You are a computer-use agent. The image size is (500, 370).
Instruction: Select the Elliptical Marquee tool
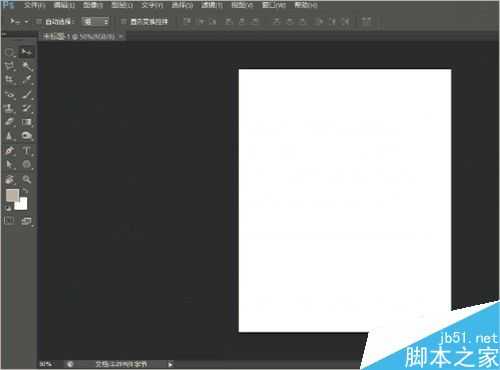click(10, 52)
